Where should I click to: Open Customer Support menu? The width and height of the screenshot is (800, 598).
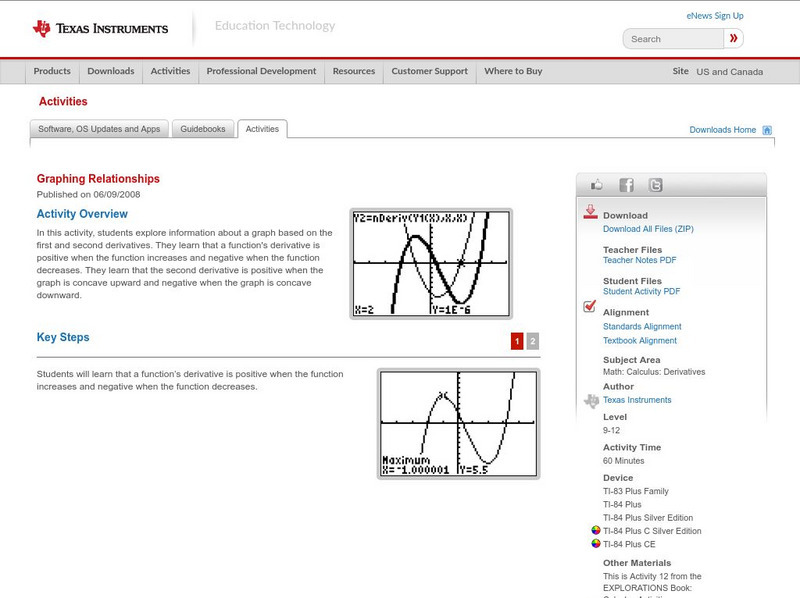[430, 71]
